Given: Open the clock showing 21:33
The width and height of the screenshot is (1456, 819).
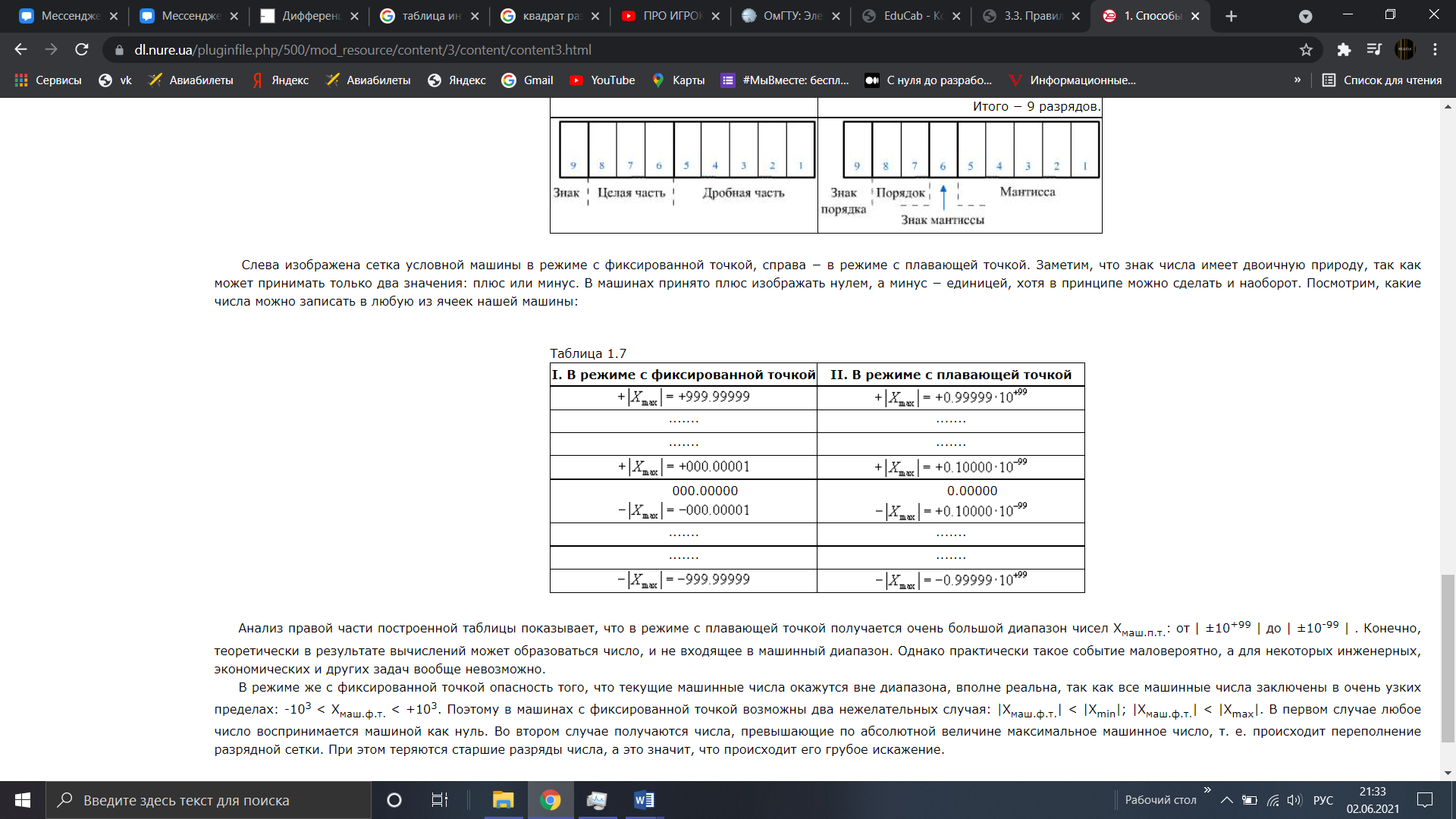Looking at the screenshot, I should click(1373, 800).
